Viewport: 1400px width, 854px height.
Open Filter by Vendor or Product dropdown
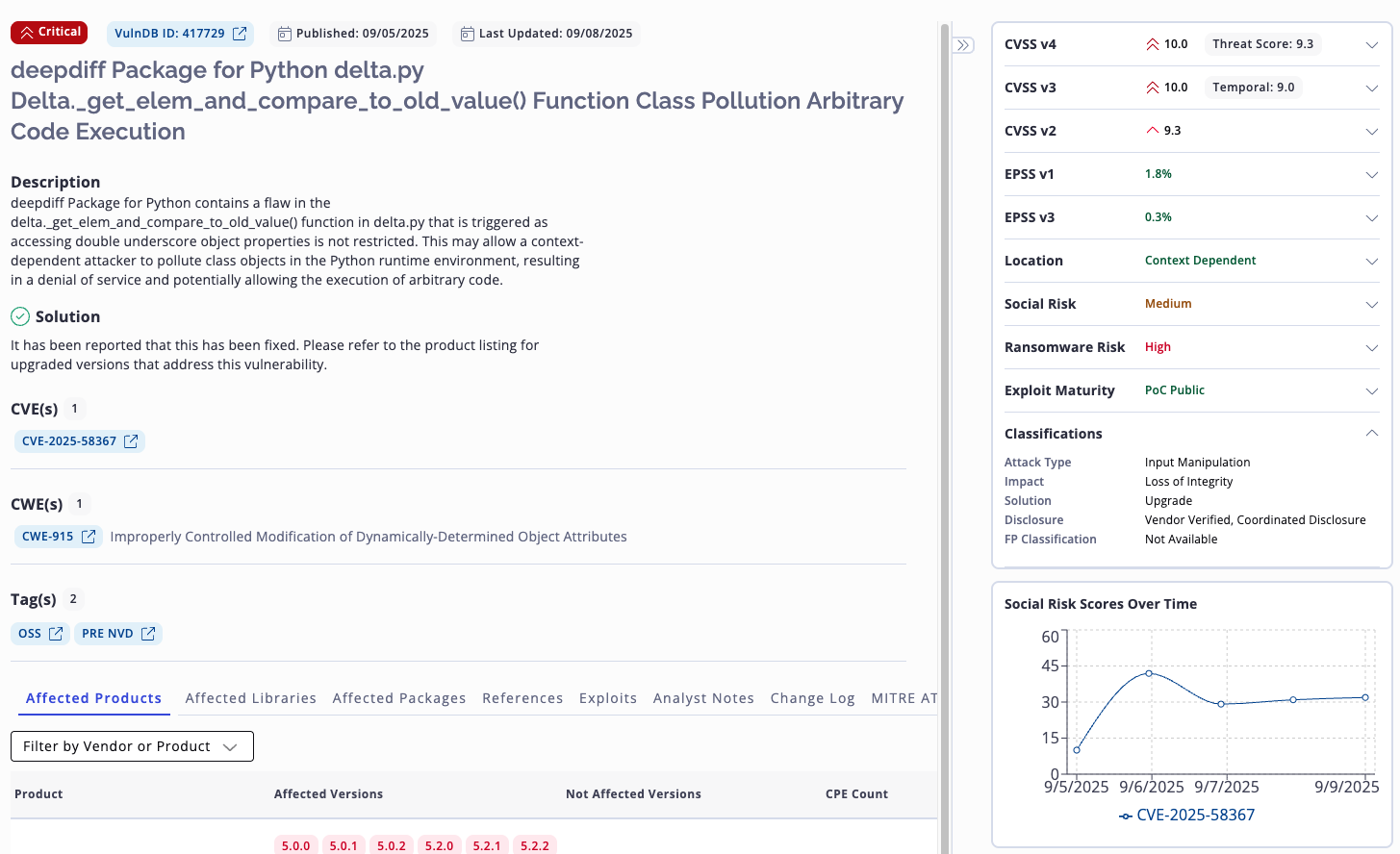[x=132, y=746]
